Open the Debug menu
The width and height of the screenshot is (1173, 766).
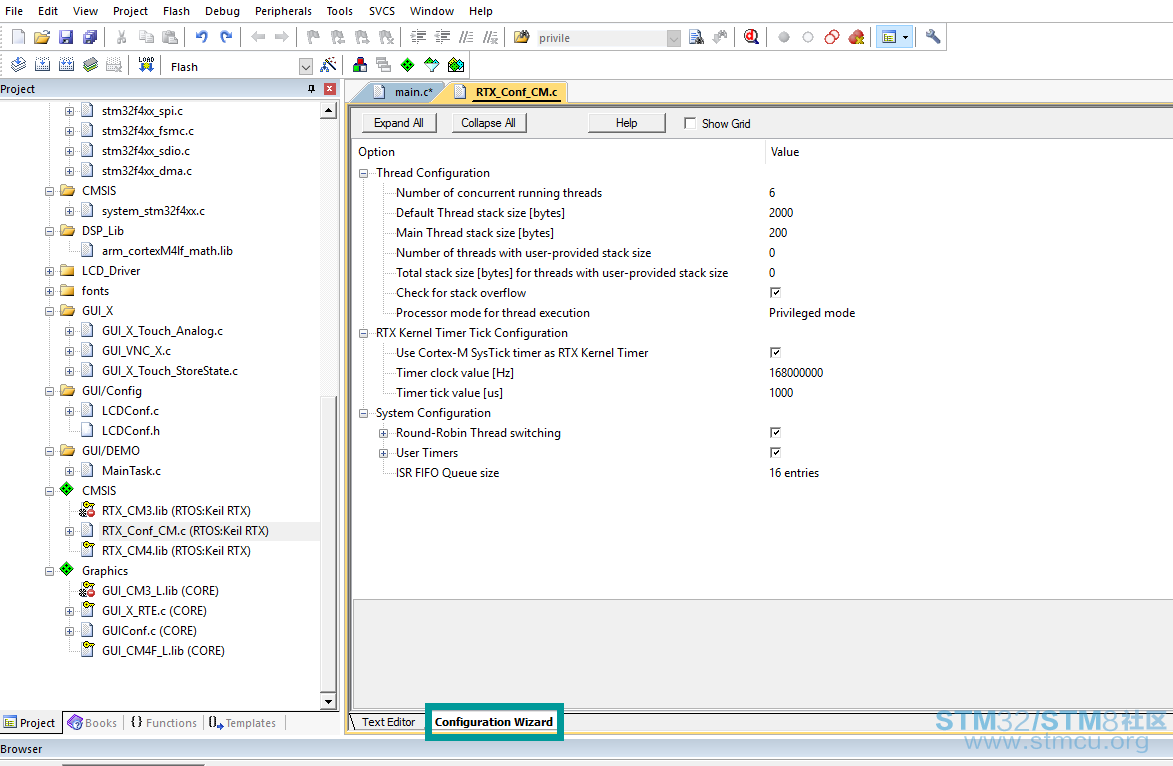point(222,11)
